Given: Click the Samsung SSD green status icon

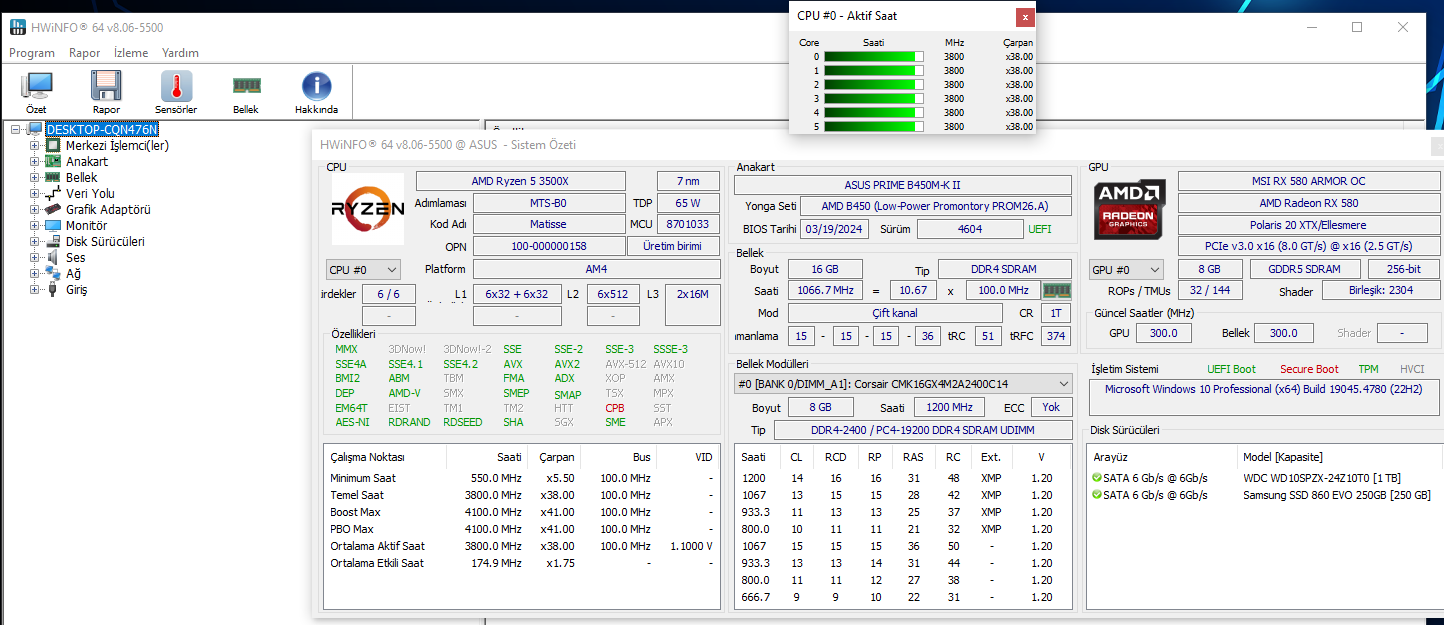Looking at the screenshot, I should (1097, 495).
